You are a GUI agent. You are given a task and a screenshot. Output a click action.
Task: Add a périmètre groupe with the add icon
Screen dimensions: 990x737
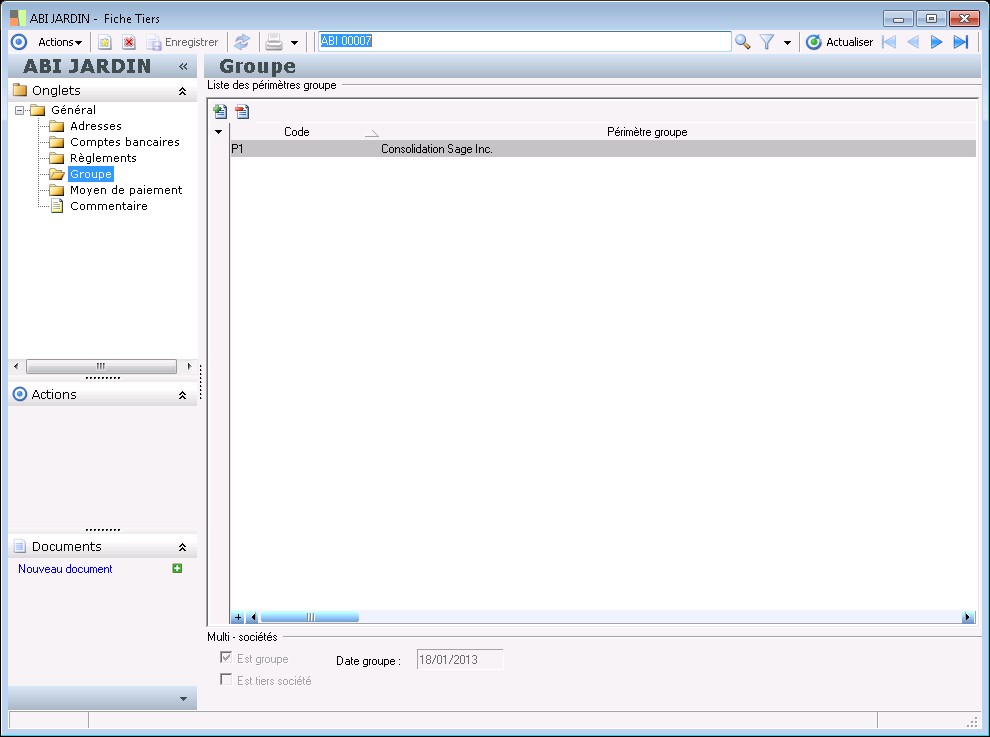point(220,112)
